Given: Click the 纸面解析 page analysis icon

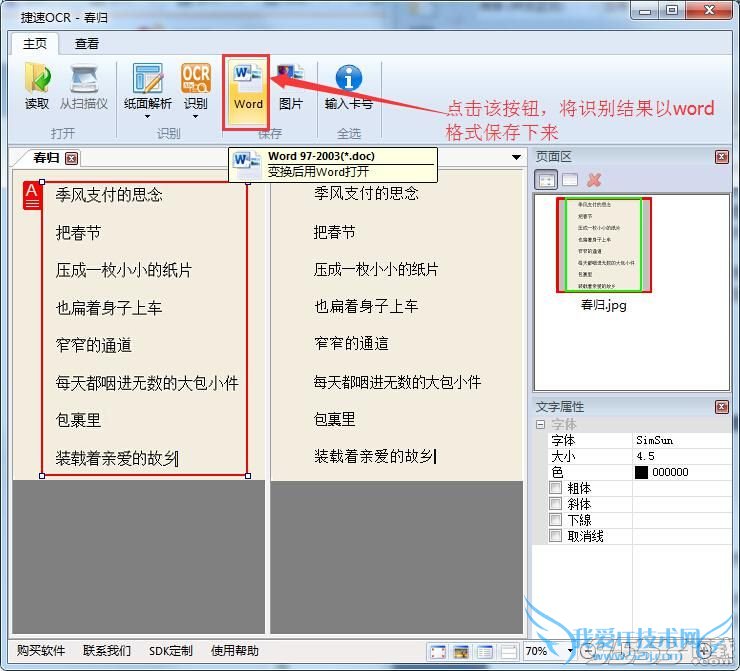Looking at the screenshot, I should 147,78.
